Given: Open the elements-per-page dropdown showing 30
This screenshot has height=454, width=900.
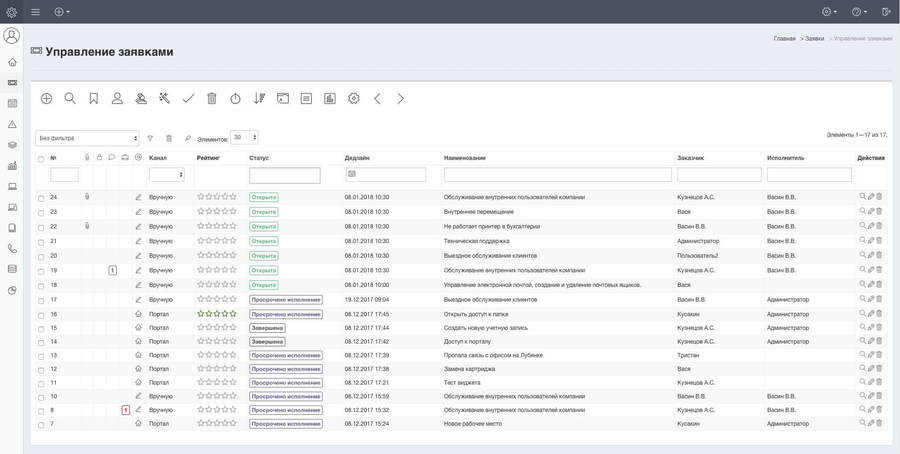Looking at the screenshot, I should 244,138.
